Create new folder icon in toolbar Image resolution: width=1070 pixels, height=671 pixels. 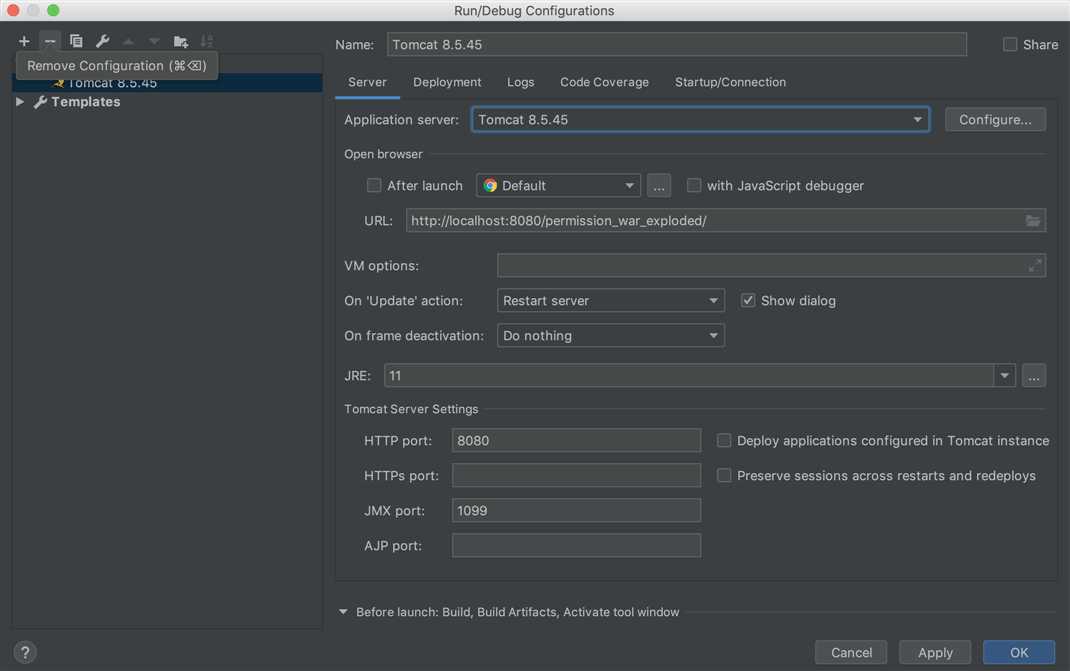click(181, 42)
